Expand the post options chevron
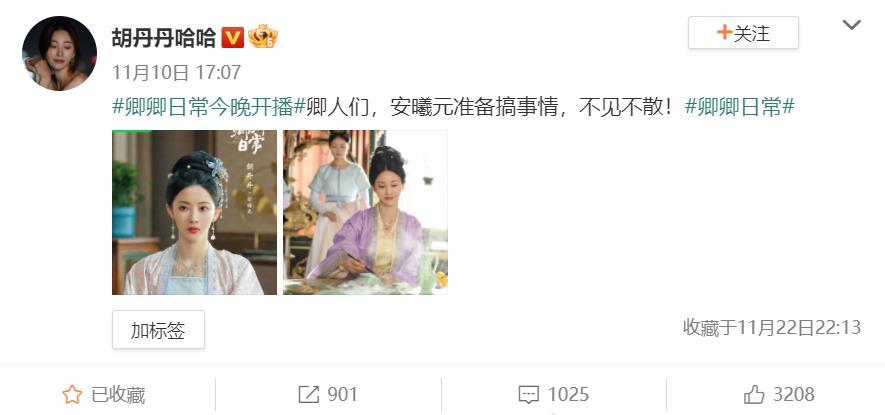 [x=851, y=25]
